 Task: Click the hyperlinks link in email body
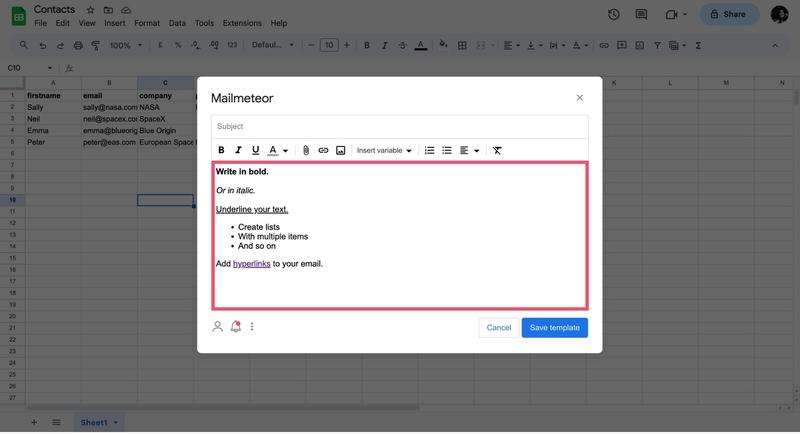point(252,264)
